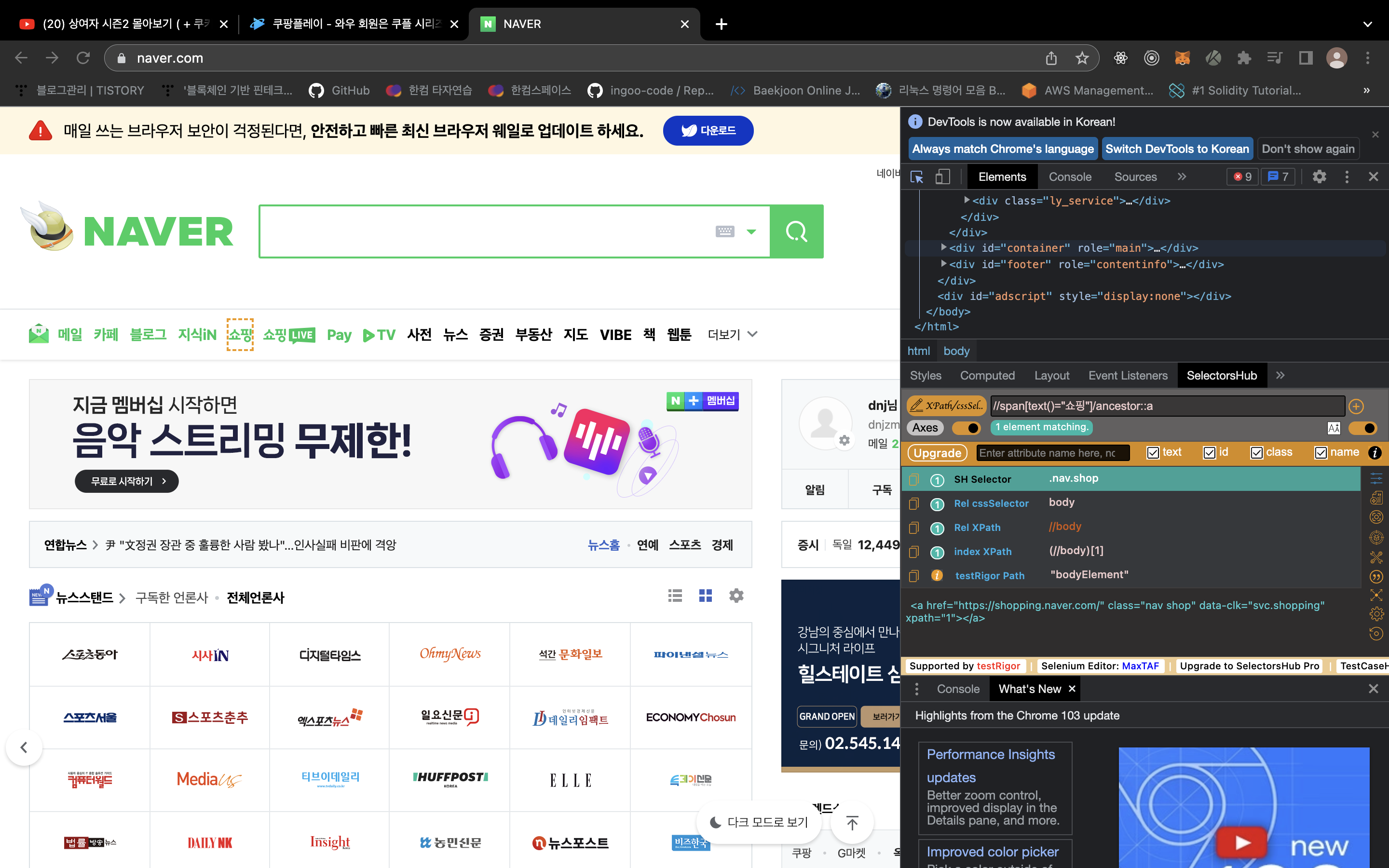This screenshot has height=868, width=1389.
Task: Open the Chrome extensions puzzle icon
Action: coord(1244,58)
